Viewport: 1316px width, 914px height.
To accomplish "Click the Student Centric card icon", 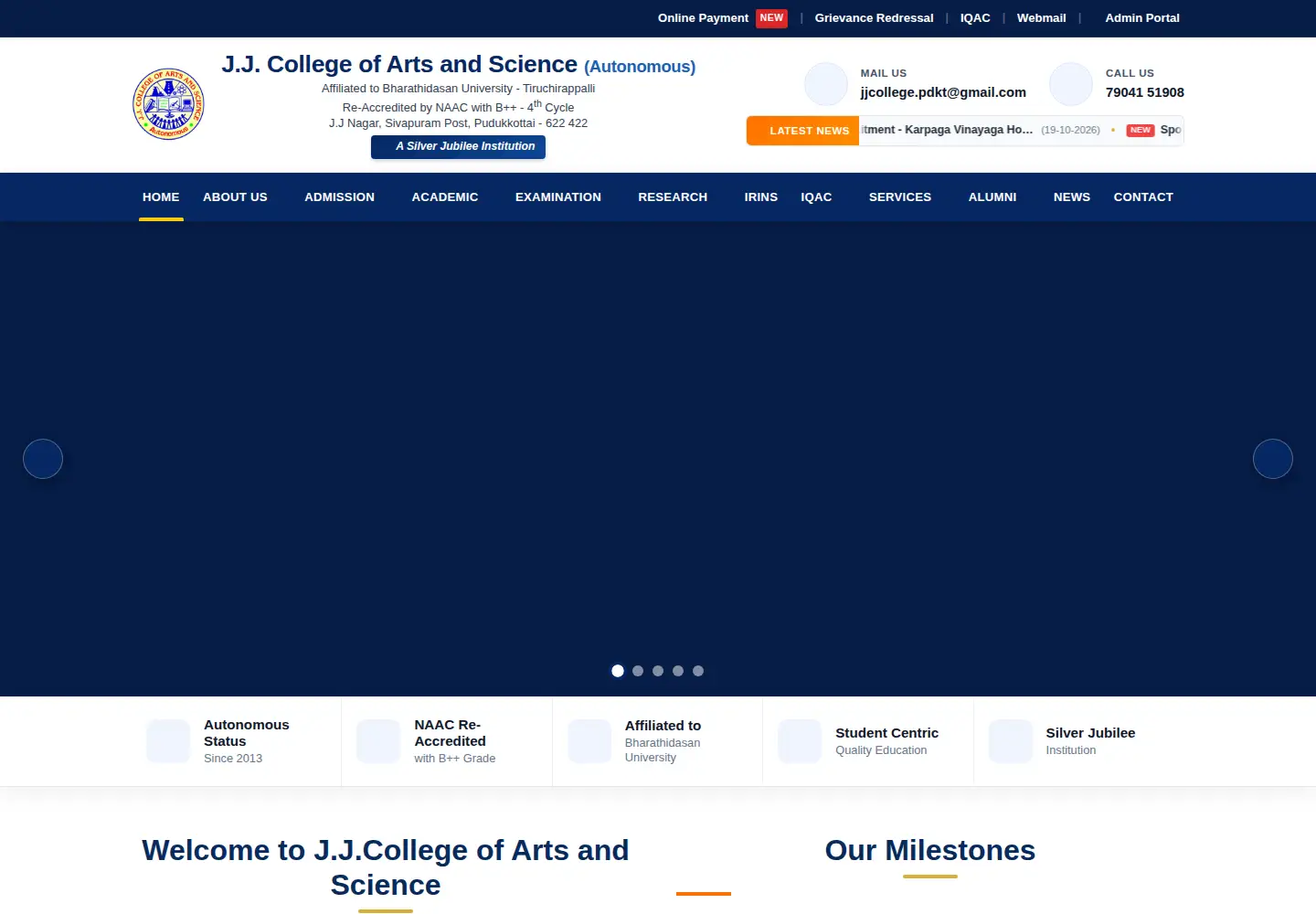I will tap(800, 741).
